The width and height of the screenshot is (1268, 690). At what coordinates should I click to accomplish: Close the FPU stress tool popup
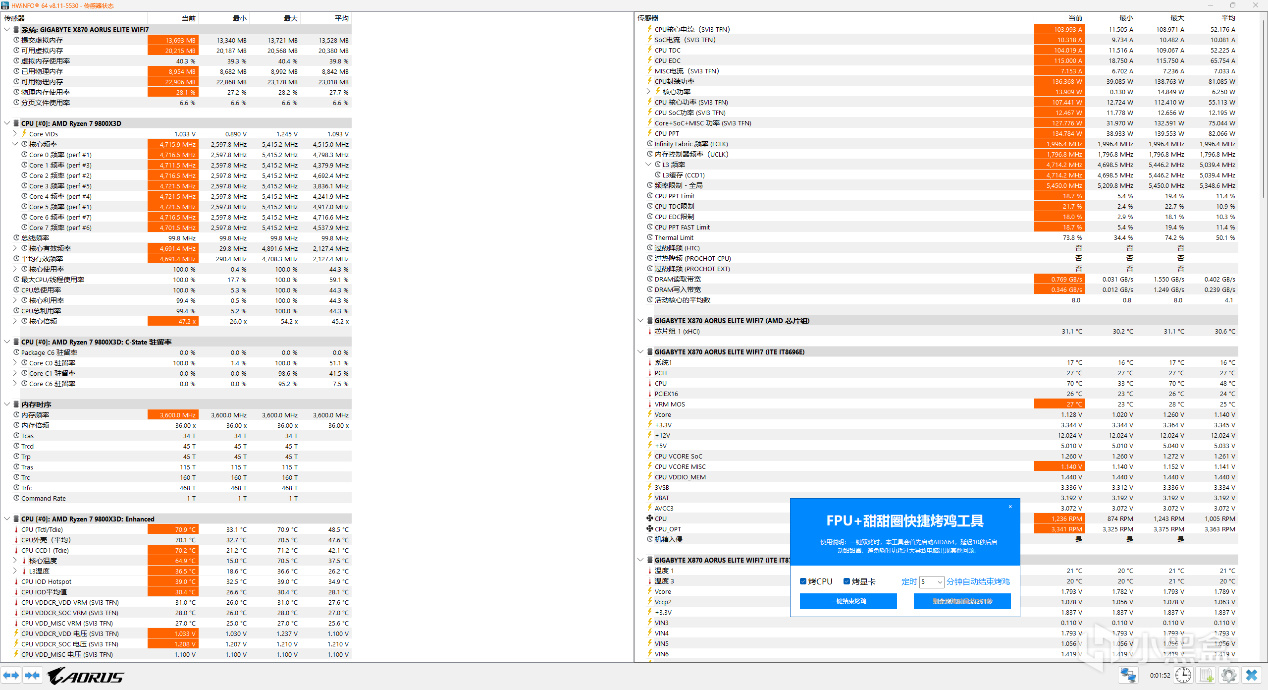pyautogui.click(x=1010, y=506)
